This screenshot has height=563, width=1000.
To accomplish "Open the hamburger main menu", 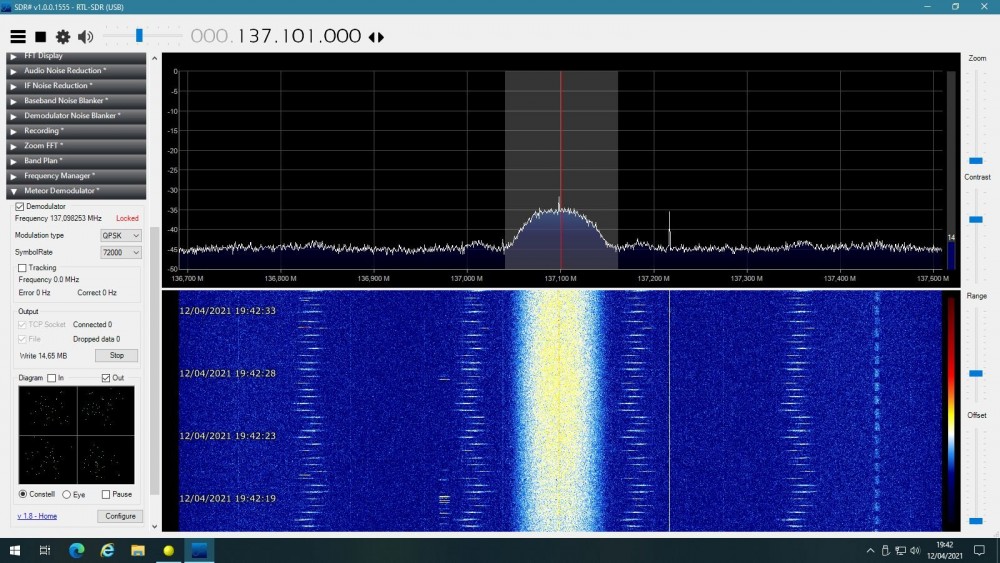I will [x=18, y=37].
